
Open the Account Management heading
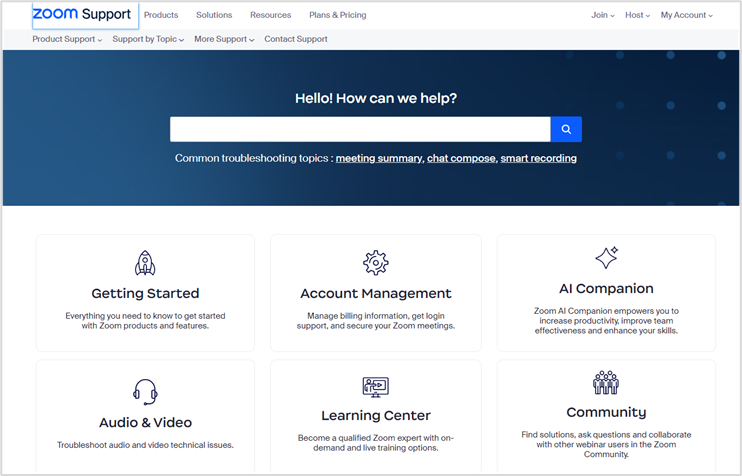[x=376, y=293]
